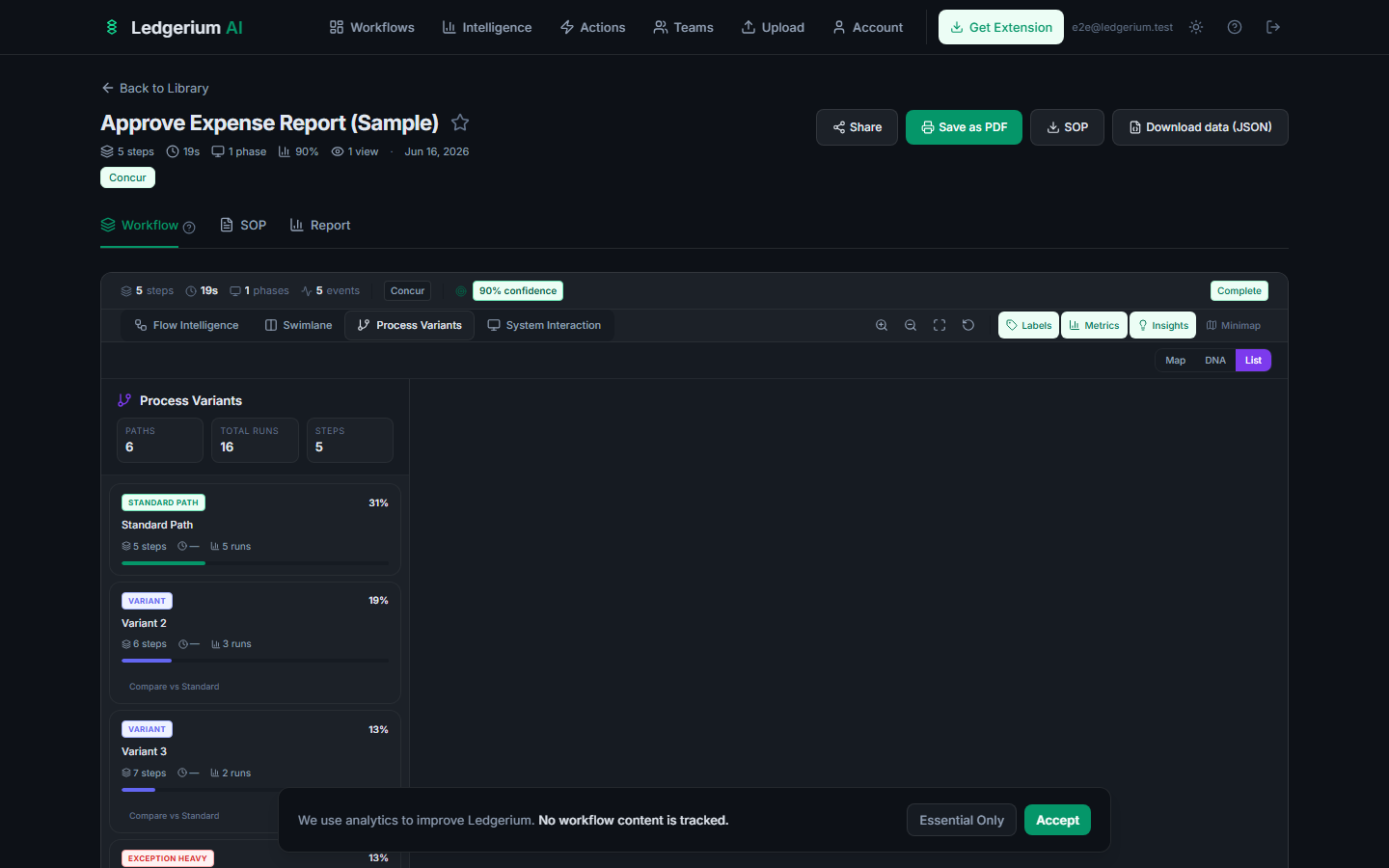
Task: Click the Ledgerium AI logo
Action: click(x=174, y=27)
